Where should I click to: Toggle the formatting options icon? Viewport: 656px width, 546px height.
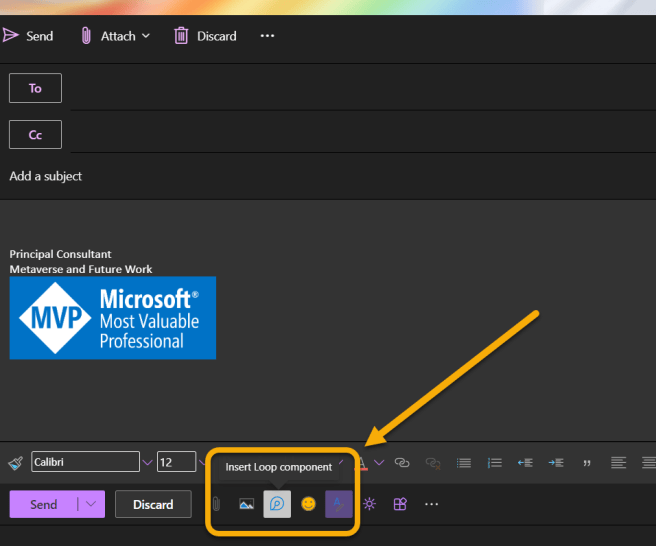coord(339,504)
